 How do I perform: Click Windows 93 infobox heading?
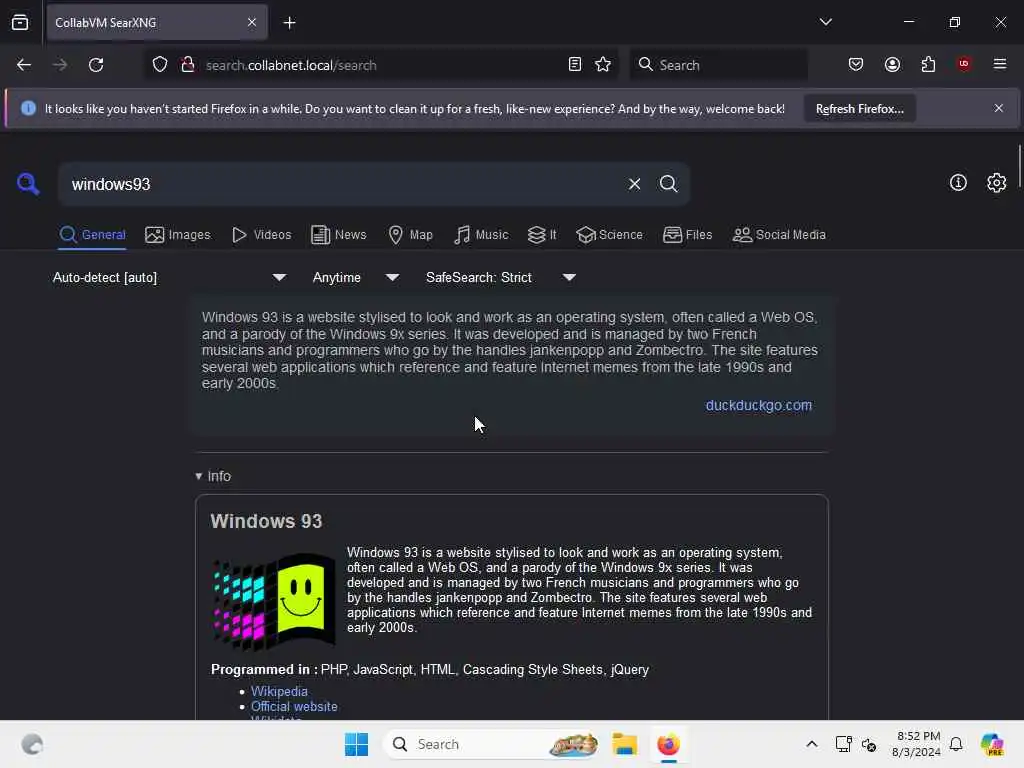coord(266,521)
